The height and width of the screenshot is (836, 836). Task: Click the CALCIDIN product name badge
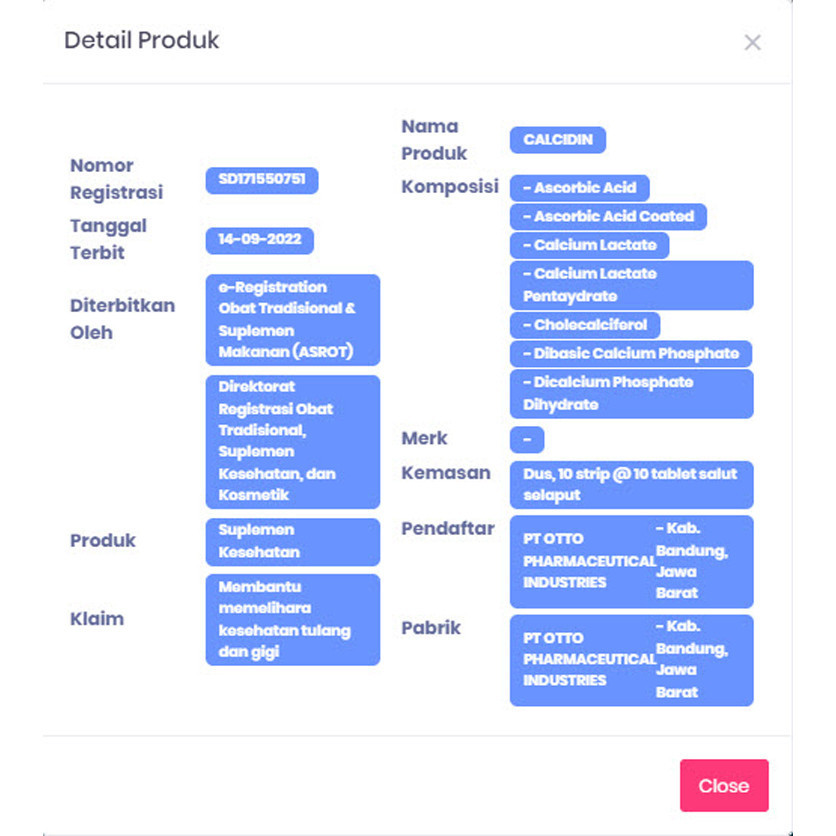click(557, 140)
